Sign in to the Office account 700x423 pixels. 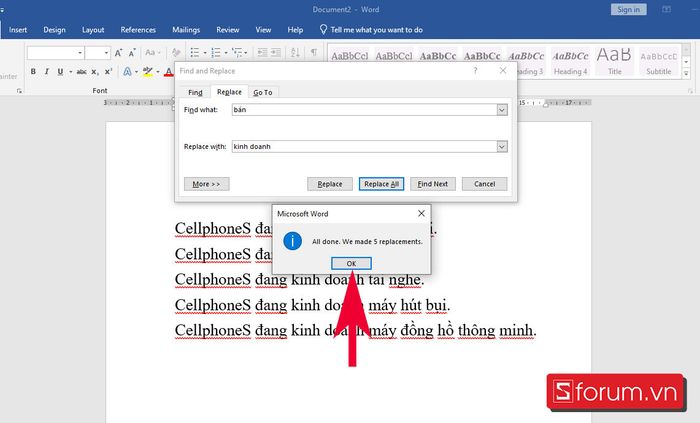629,9
